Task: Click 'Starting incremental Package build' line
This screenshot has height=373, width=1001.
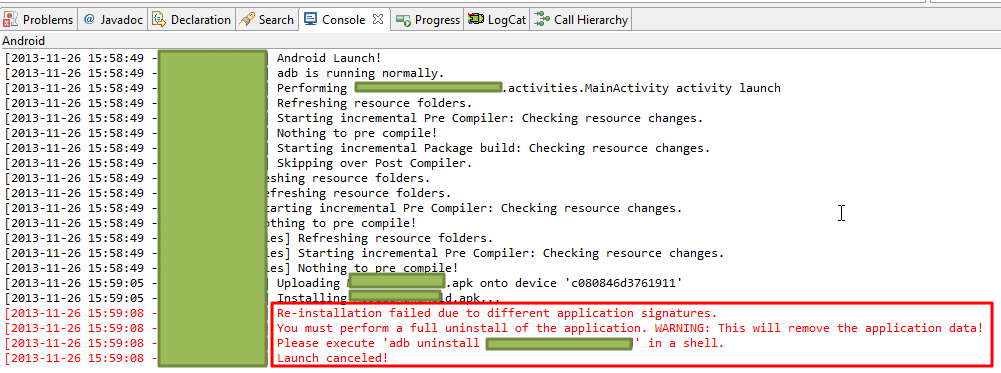Action: [493, 148]
